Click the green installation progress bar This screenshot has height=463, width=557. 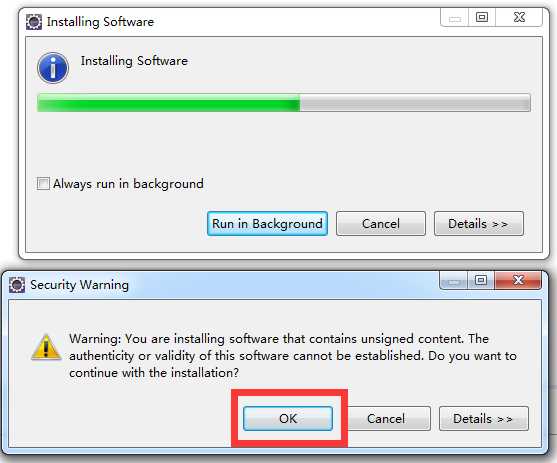(283, 103)
